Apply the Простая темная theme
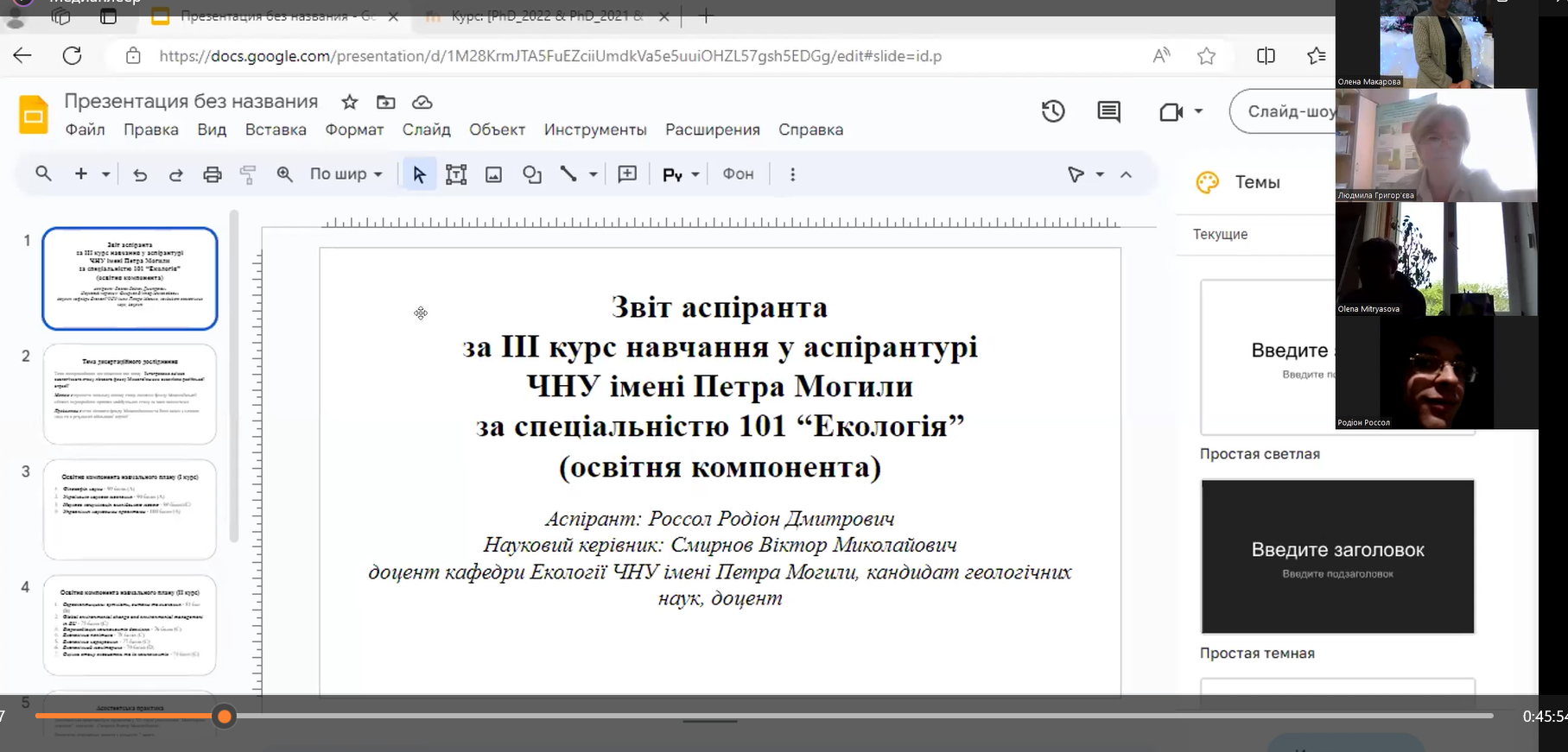 (1338, 557)
